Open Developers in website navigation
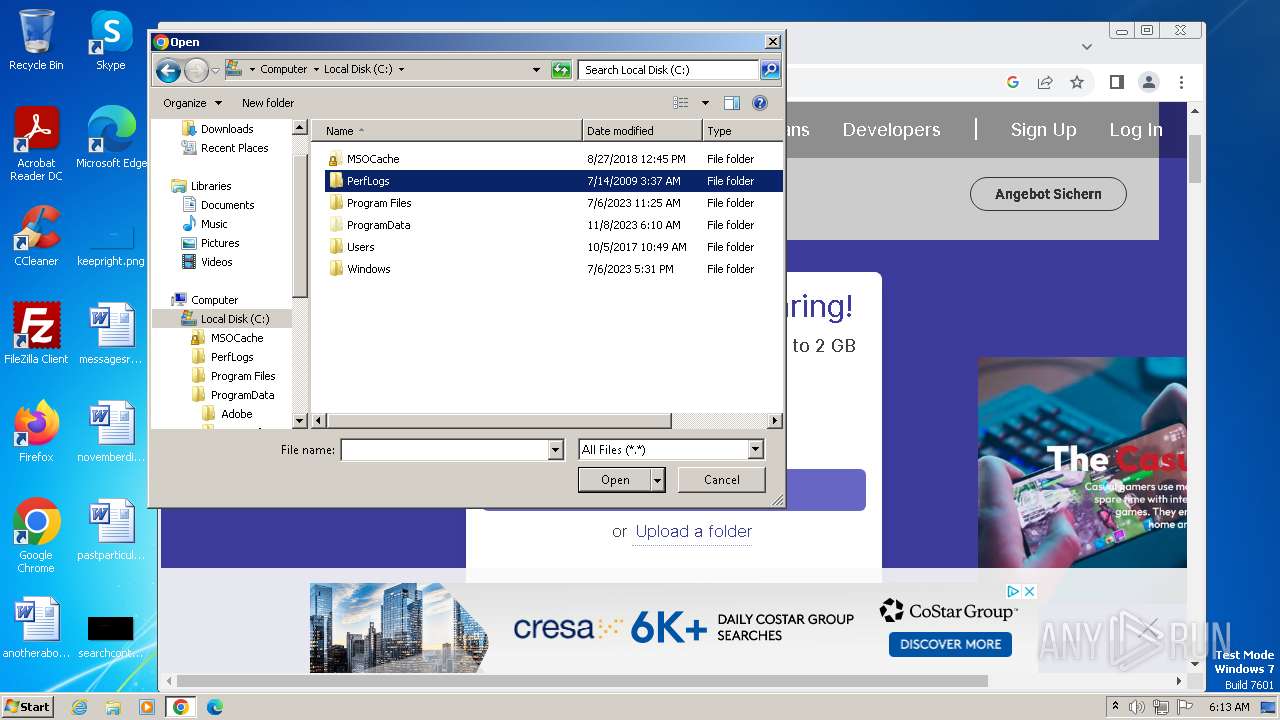This screenshot has height=720, width=1280. [x=891, y=130]
